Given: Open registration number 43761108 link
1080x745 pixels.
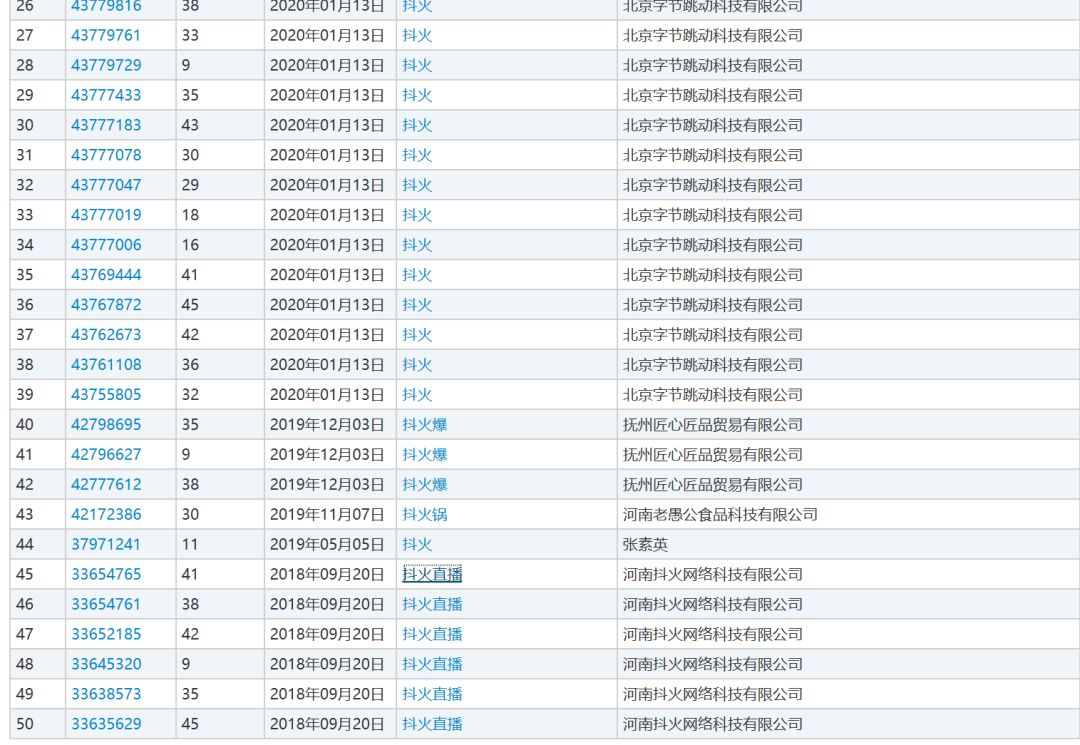Looking at the screenshot, I should coord(106,365).
